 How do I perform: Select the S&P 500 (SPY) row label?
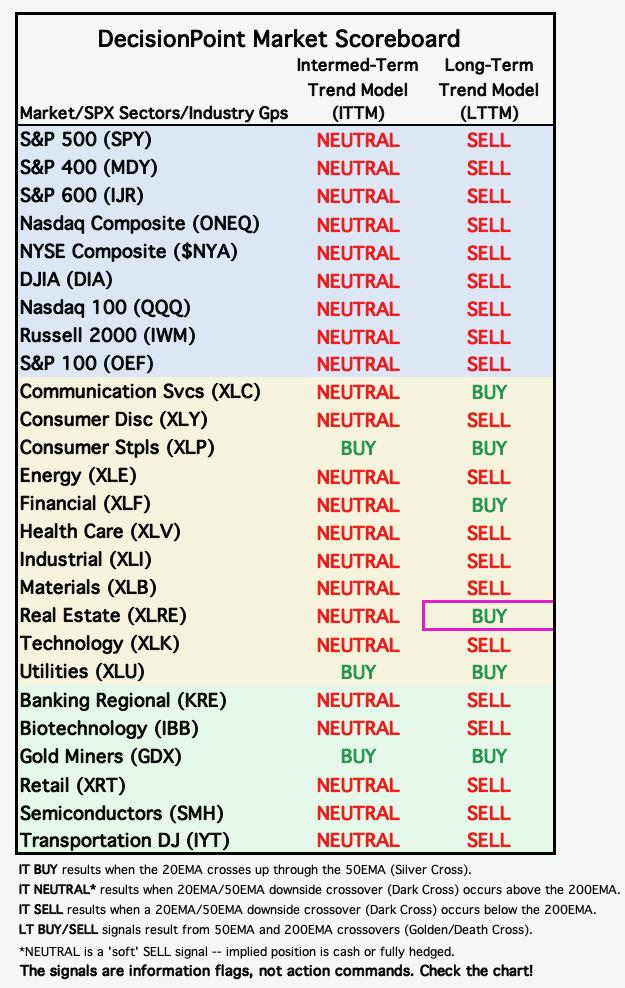click(86, 139)
